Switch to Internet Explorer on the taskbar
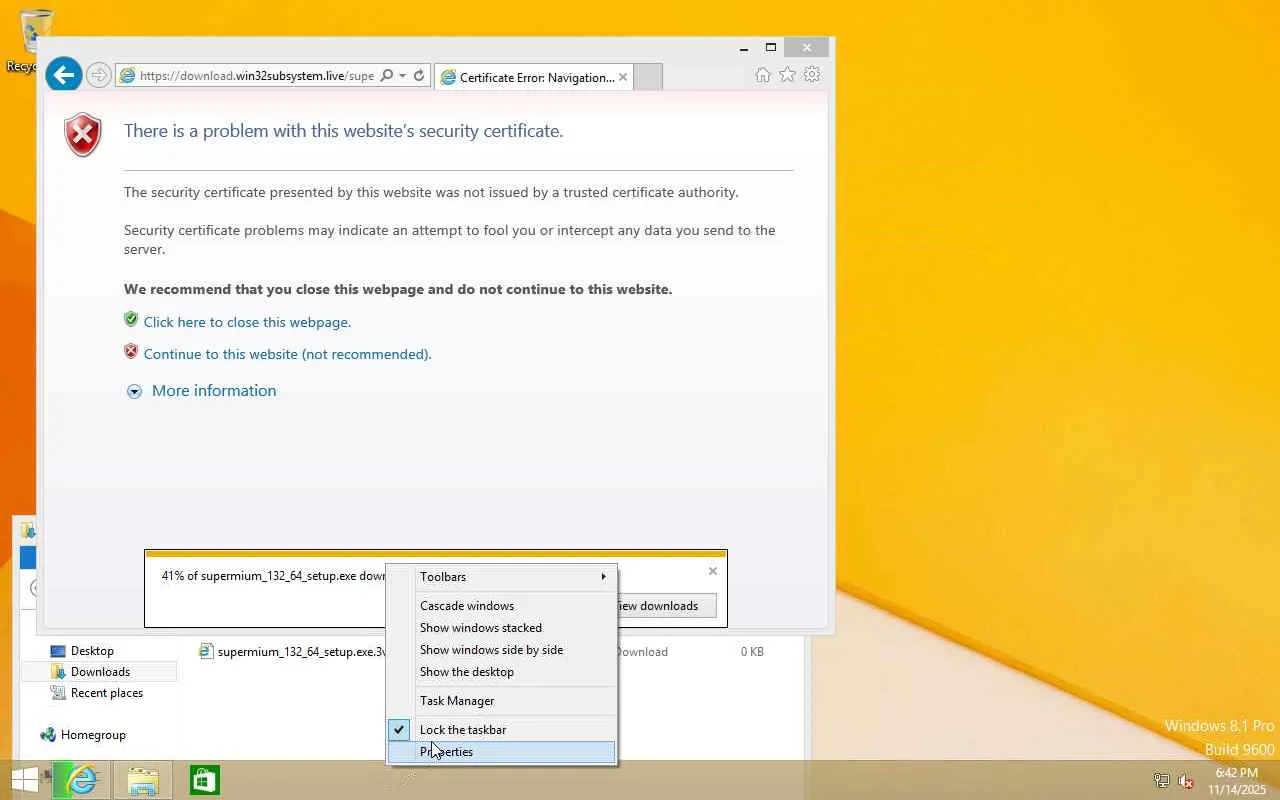The height and width of the screenshot is (800, 1280). click(80, 780)
